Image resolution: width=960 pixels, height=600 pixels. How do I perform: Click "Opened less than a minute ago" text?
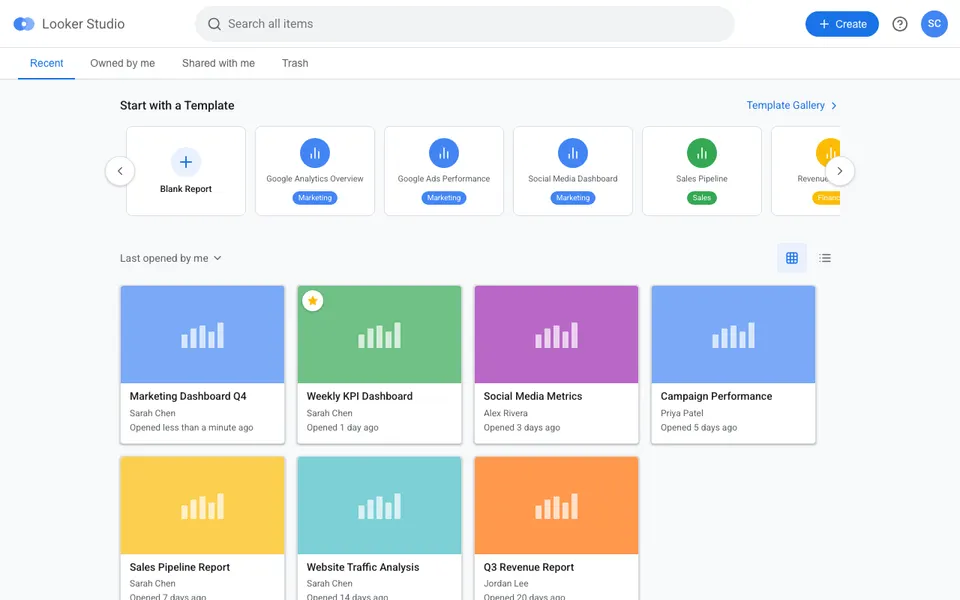click(191, 427)
